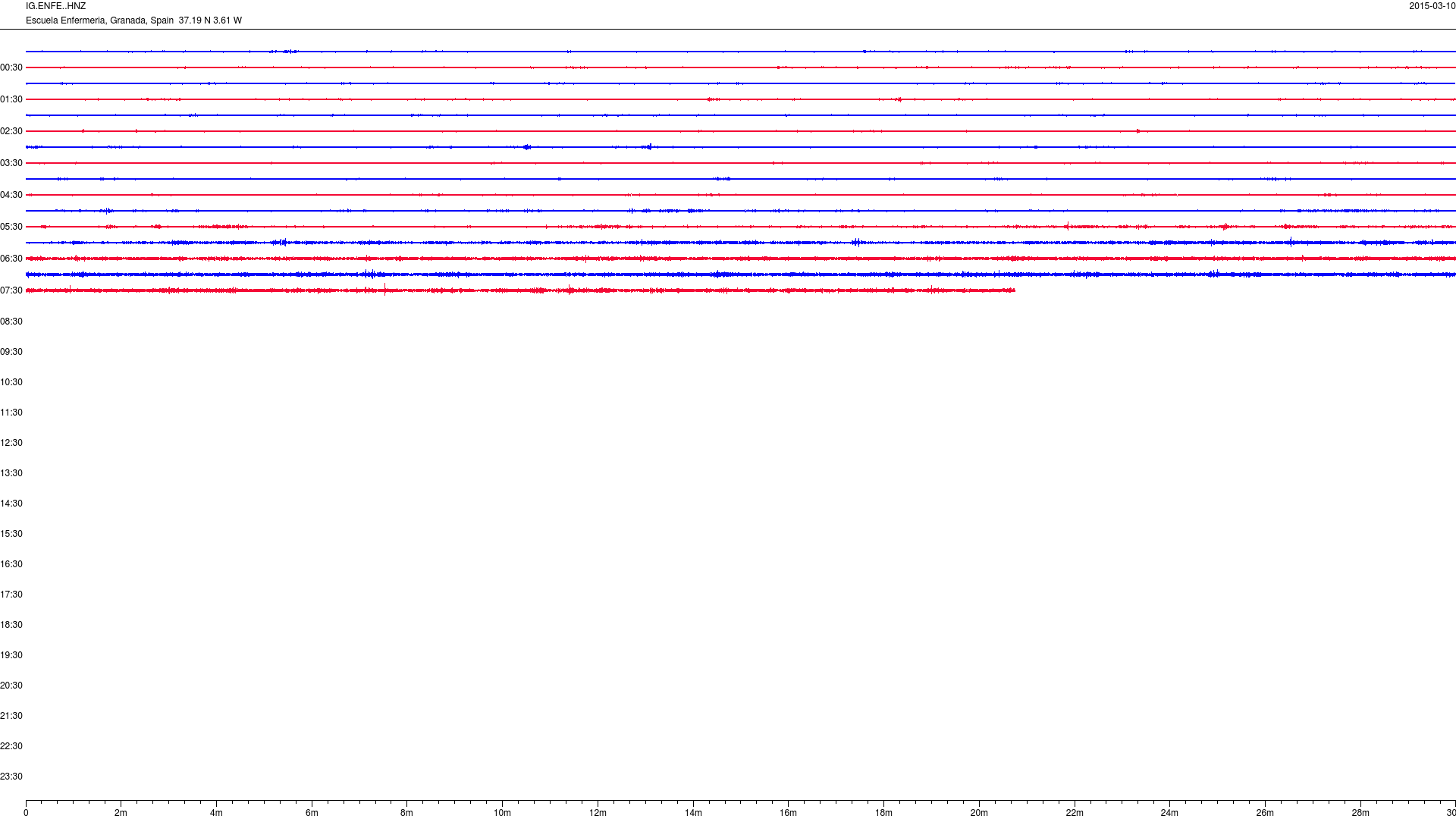This screenshot has width=1456, height=819.
Task: Select the 01:30 time row label
Action: click(x=11, y=99)
